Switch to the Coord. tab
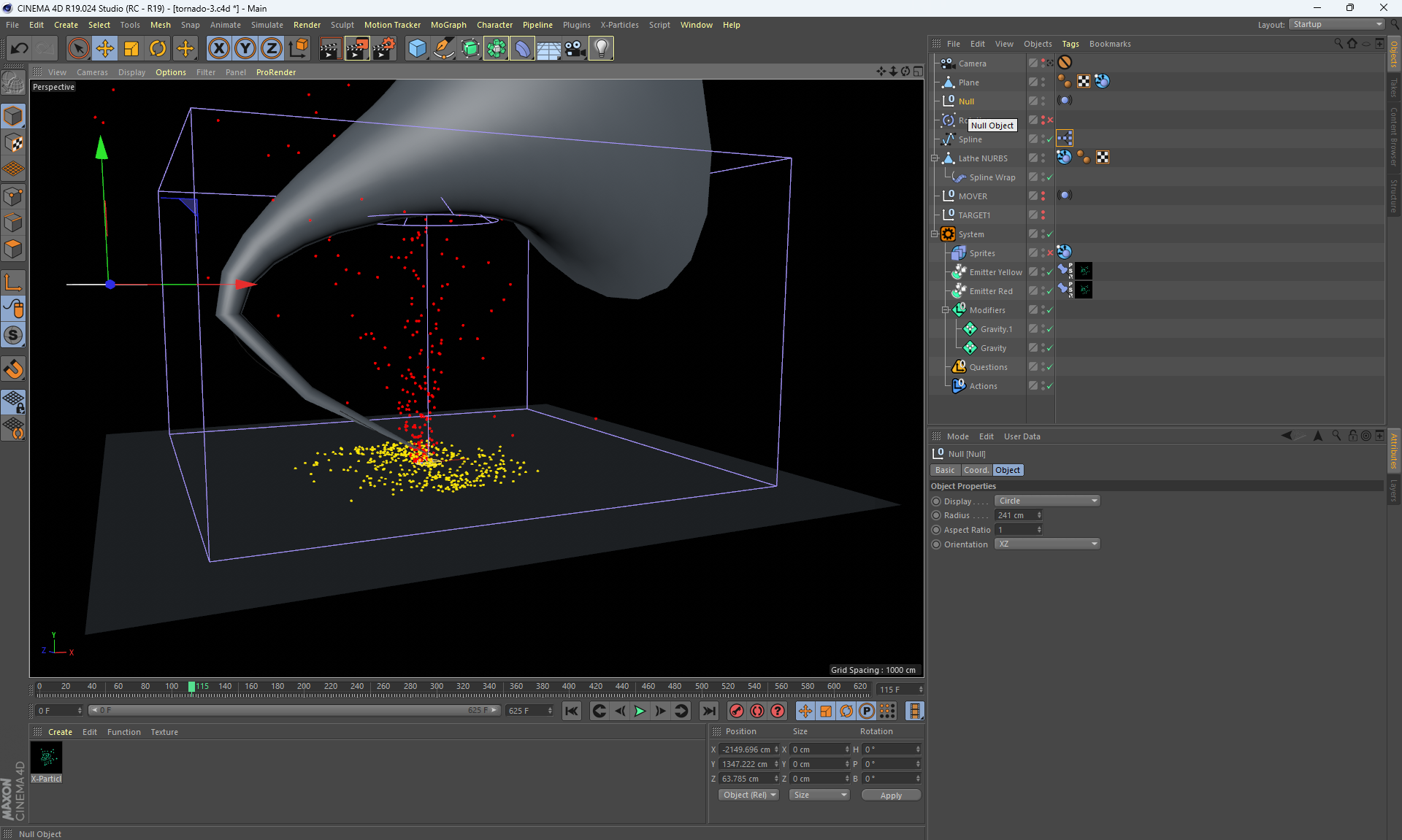The width and height of the screenshot is (1402, 840). (976, 470)
